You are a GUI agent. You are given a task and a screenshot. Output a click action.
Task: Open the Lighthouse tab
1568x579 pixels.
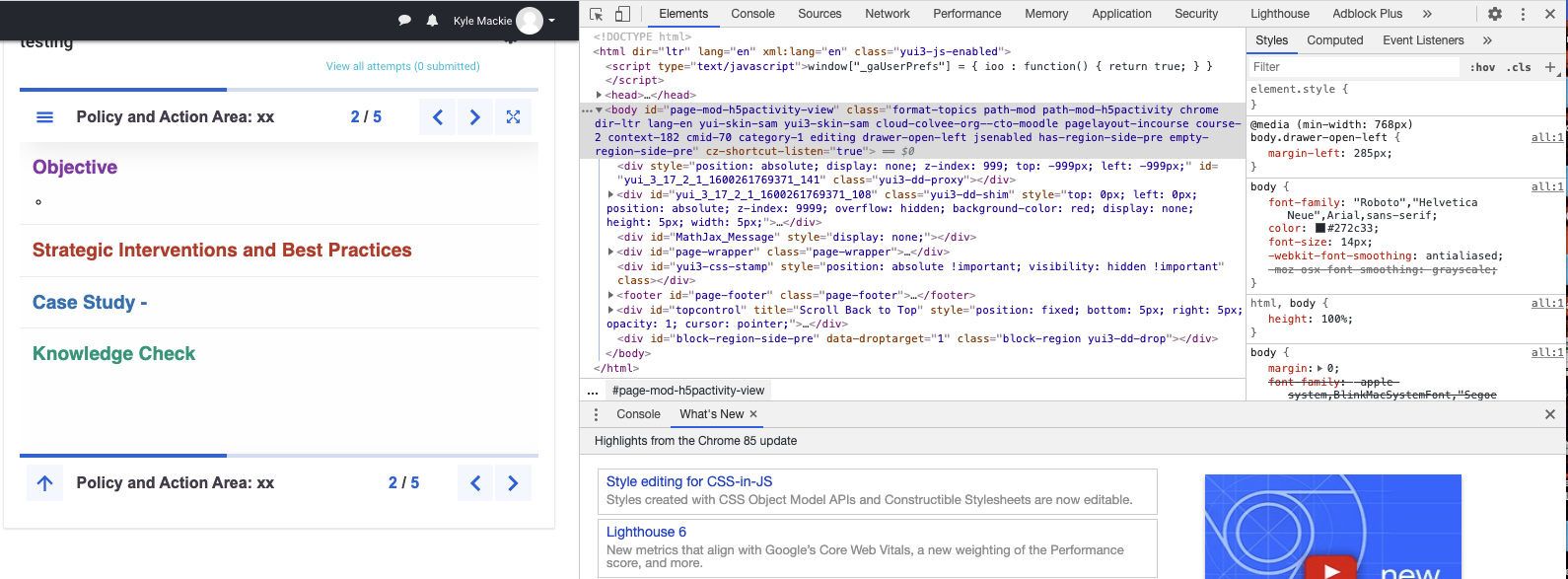click(1280, 14)
